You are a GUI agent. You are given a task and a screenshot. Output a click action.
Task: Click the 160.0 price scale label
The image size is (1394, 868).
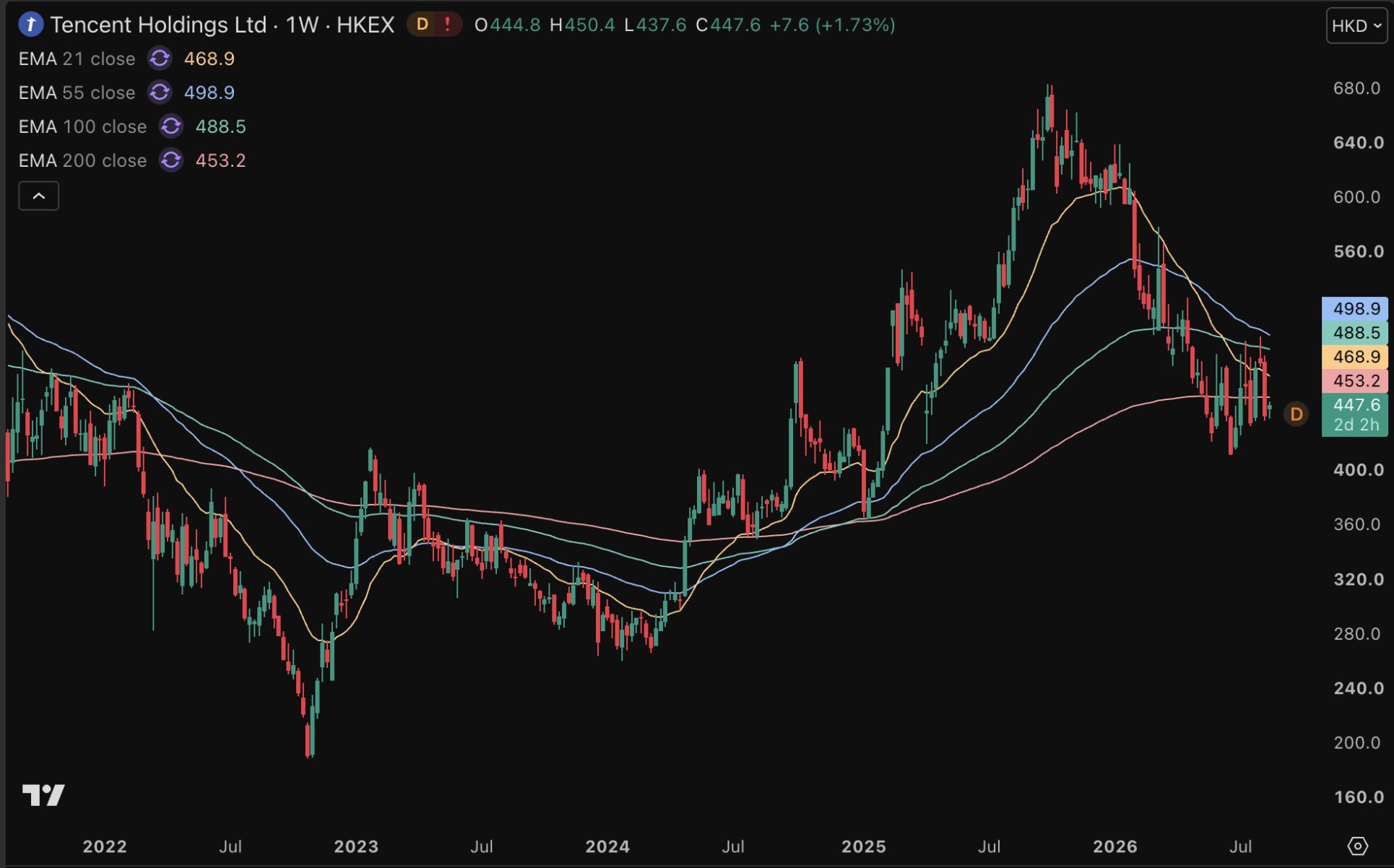(x=1358, y=797)
